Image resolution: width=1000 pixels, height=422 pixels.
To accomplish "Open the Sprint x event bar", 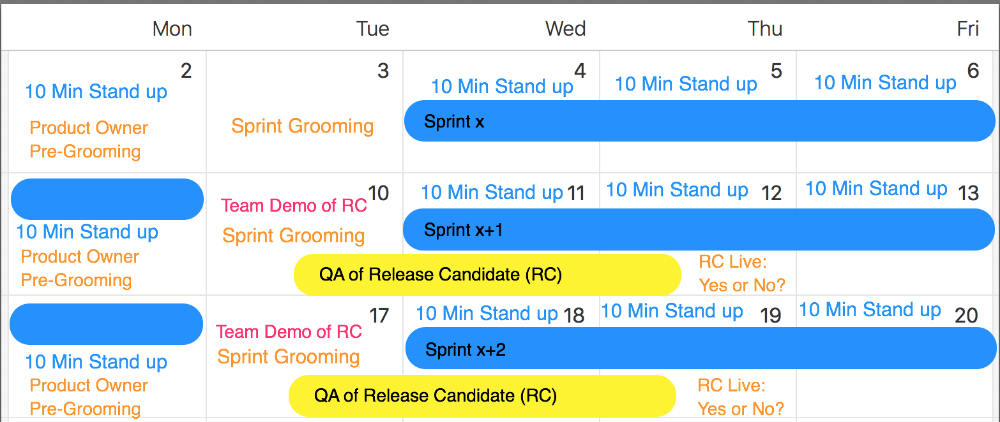I will tap(700, 121).
